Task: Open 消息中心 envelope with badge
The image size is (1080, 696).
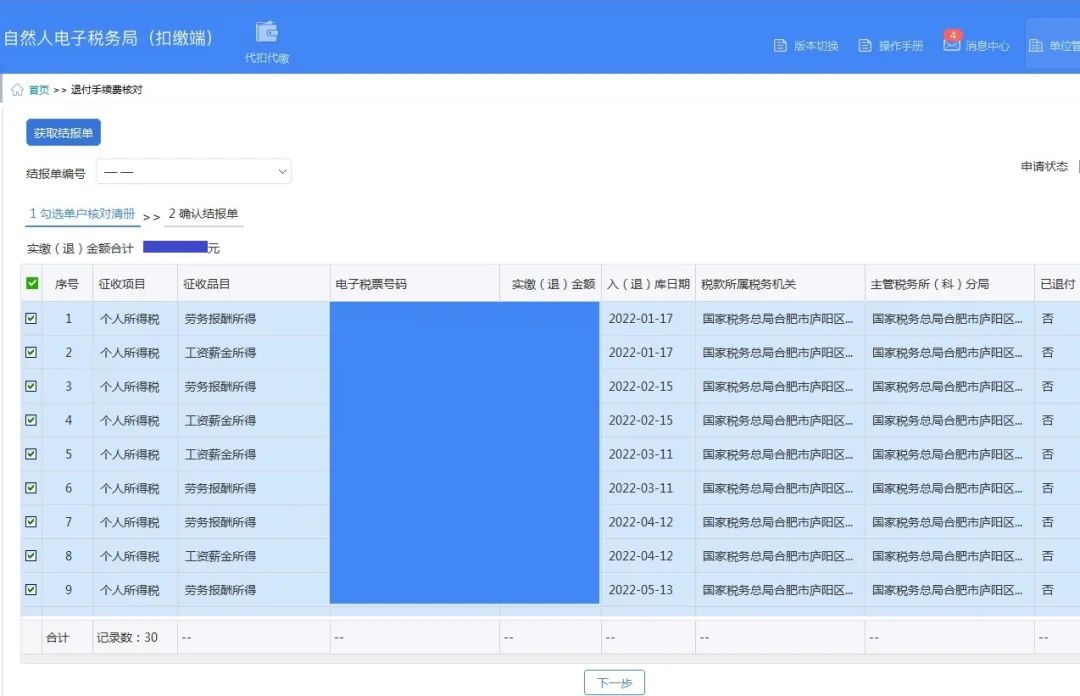Action: tap(951, 44)
